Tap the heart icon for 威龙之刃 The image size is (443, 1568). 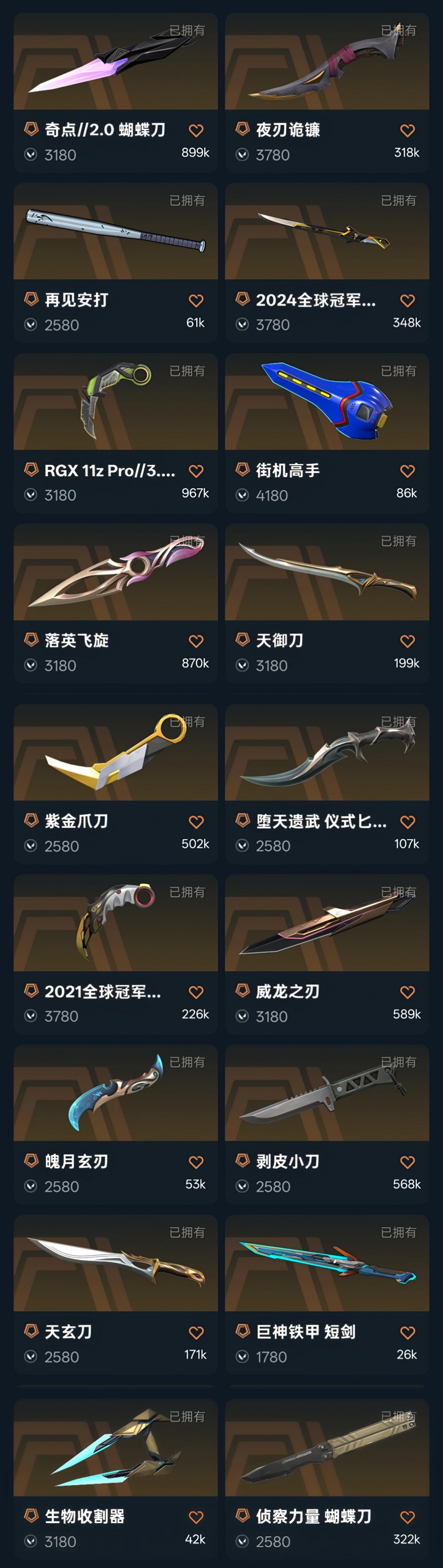pos(407,991)
